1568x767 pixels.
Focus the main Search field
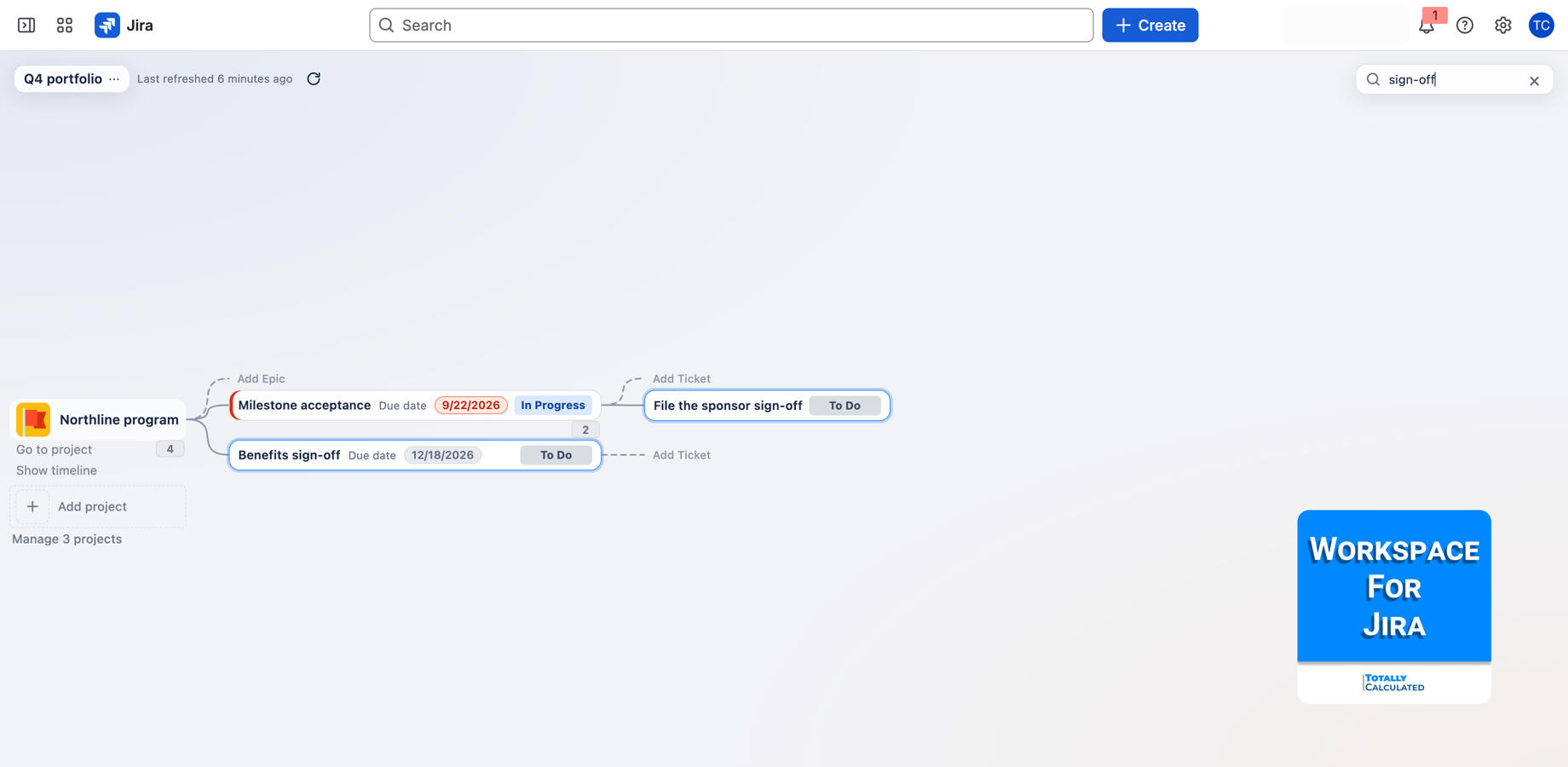click(731, 25)
